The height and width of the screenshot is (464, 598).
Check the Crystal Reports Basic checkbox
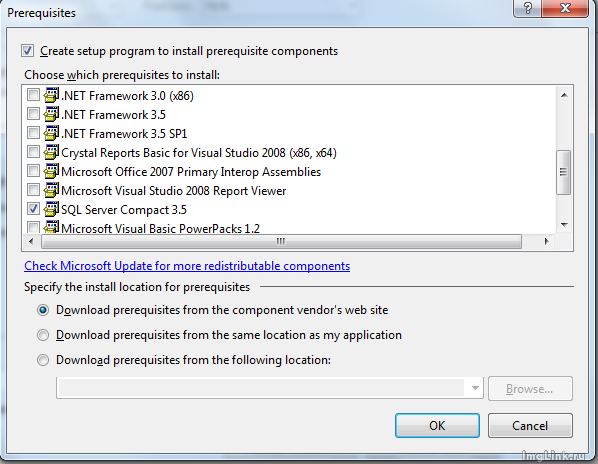33,151
